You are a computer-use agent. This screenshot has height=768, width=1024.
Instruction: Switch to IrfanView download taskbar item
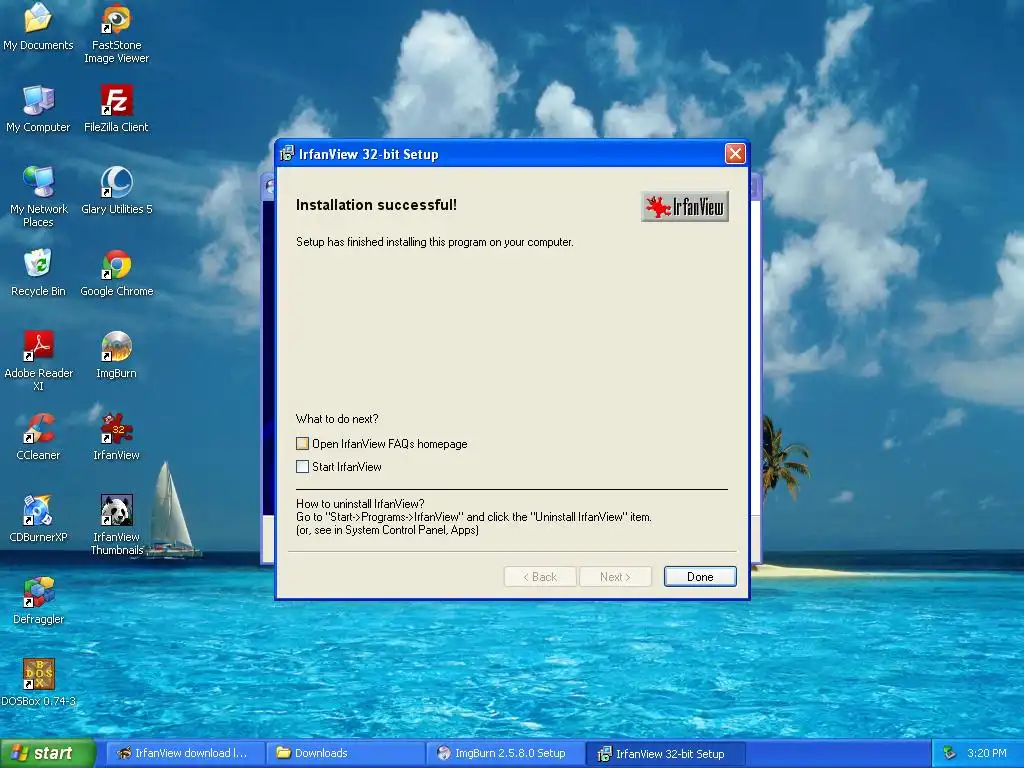pyautogui.click(x=185, y=753)
